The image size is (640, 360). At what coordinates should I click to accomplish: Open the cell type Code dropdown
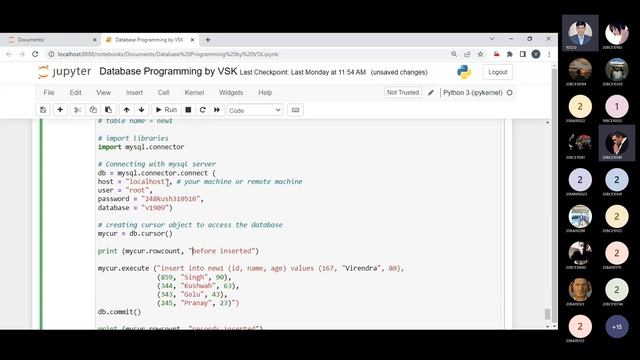point(255,110)
